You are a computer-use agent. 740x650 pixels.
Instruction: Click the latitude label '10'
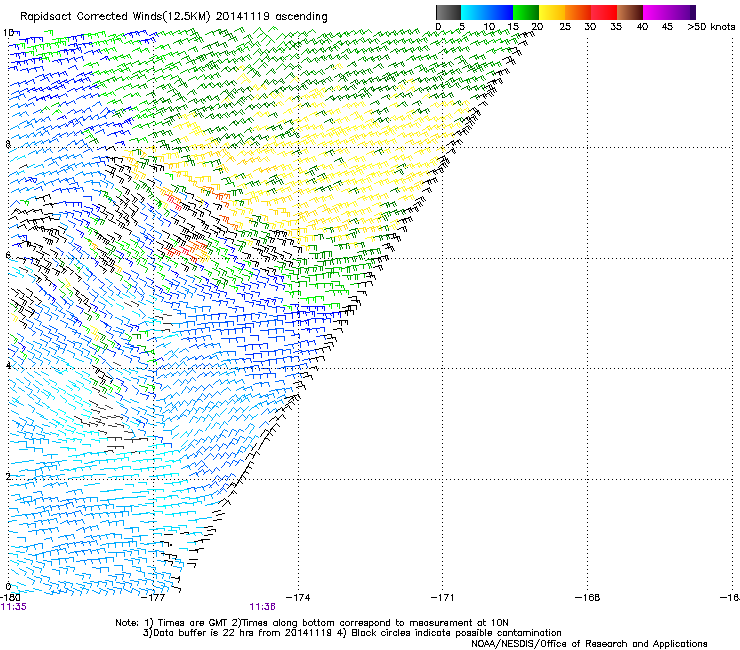[x=8, y=33]
